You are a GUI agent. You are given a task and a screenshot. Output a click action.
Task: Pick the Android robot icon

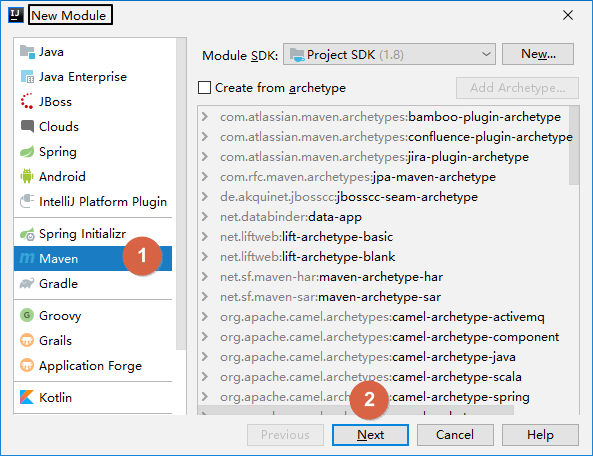27,176
